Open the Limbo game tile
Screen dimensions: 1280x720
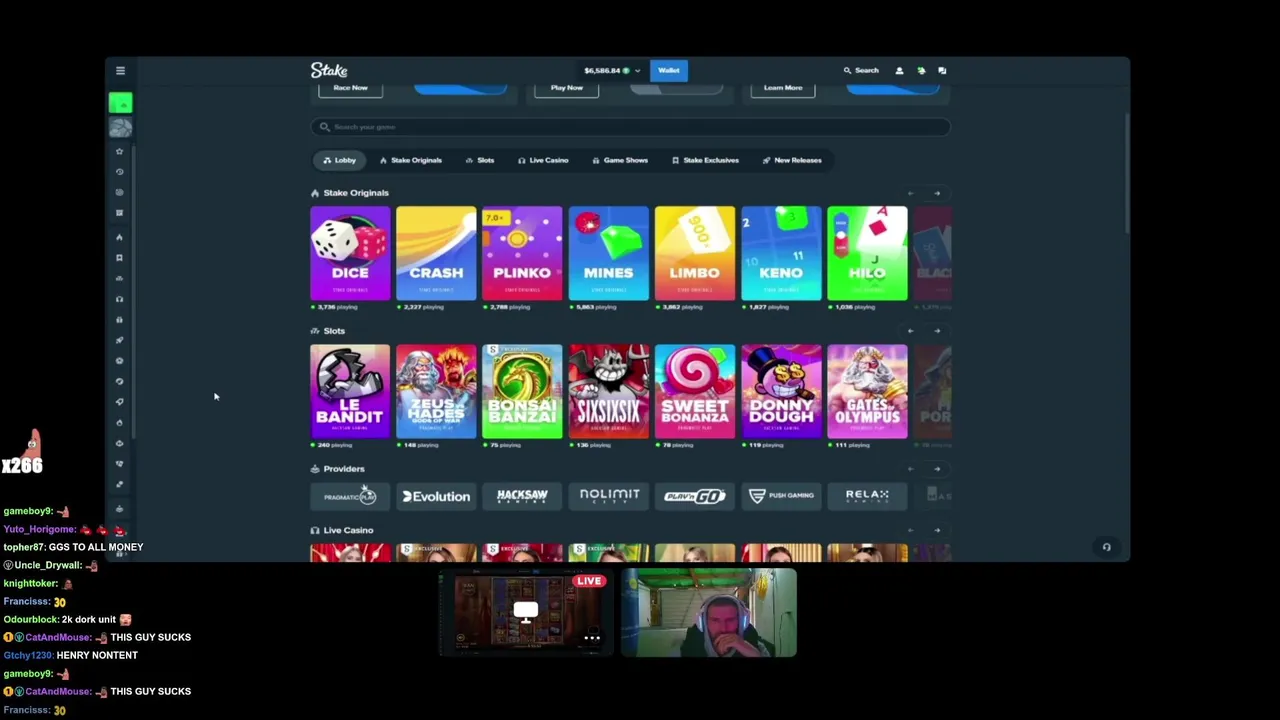695,253
